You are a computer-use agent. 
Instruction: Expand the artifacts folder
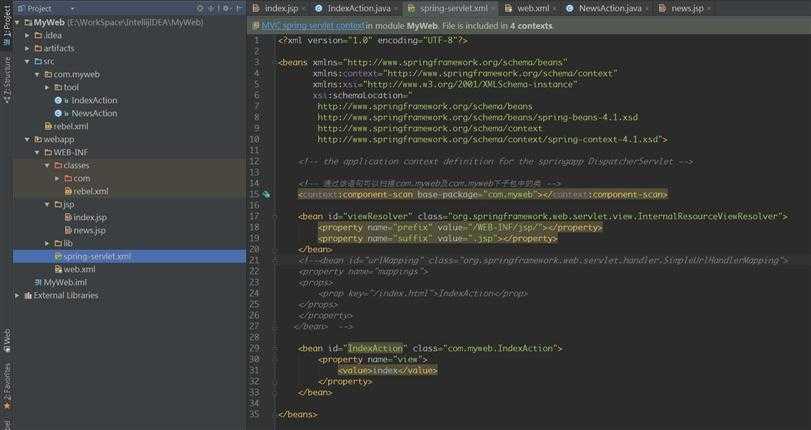[27, 49]
